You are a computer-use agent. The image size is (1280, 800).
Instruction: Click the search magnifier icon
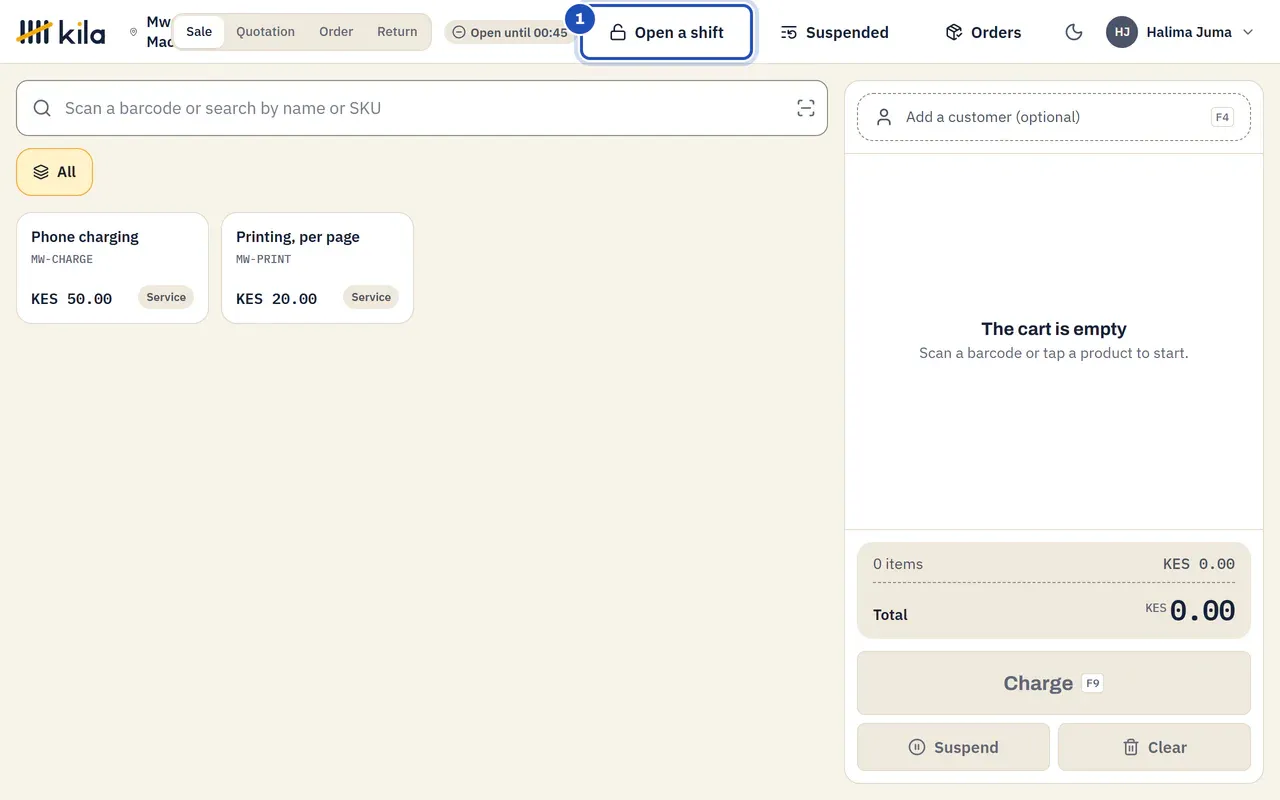tap(42, 108)
